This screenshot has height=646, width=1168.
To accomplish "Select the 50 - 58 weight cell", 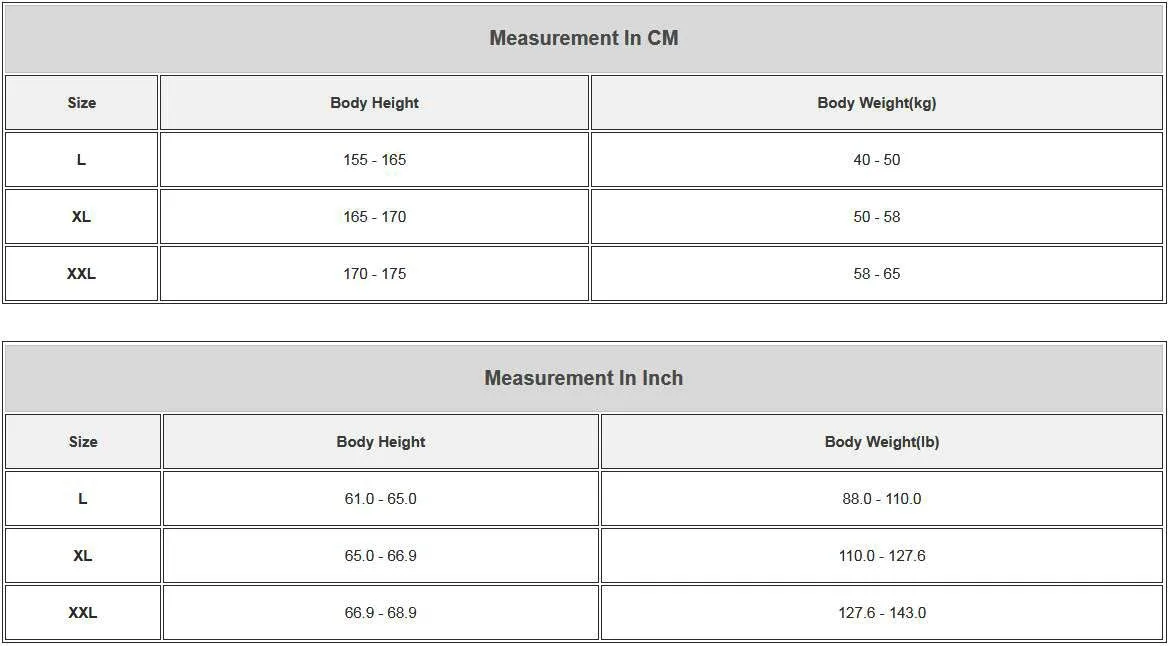I will pyautogui.click(x=877, y=216).
